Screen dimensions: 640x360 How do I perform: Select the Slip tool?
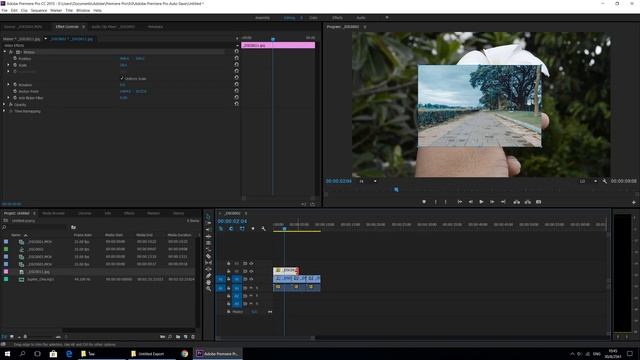click(x=209, y=262)
